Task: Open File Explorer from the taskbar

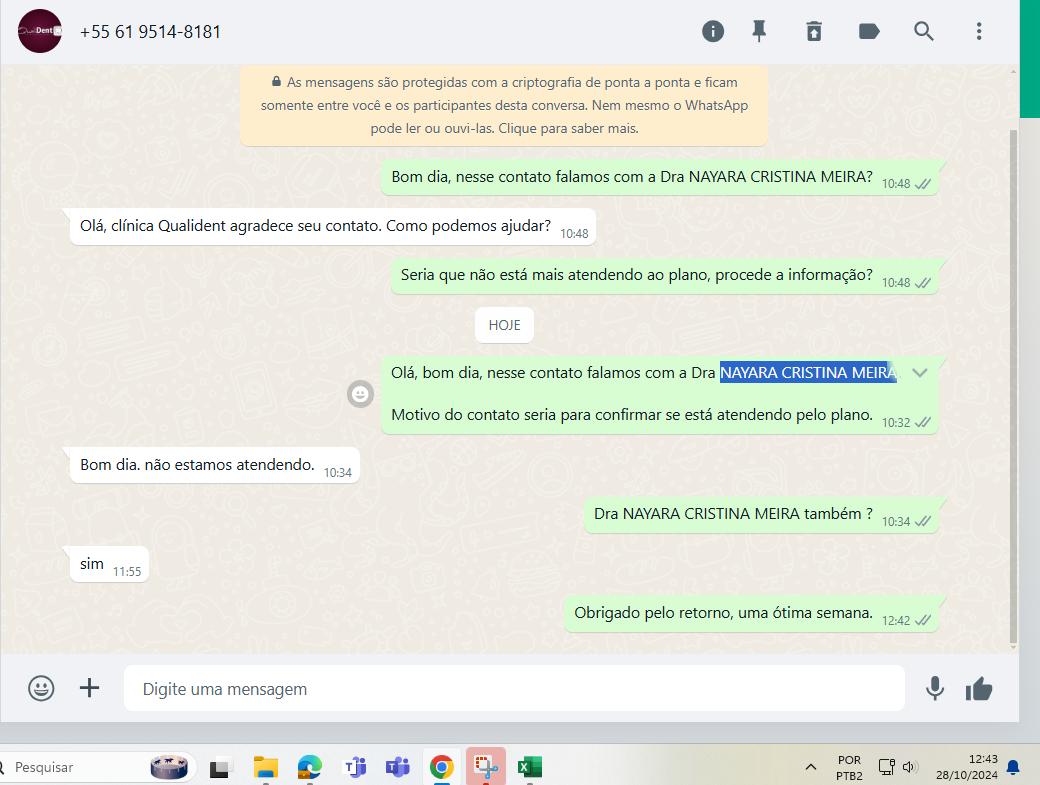Action: 266,767
